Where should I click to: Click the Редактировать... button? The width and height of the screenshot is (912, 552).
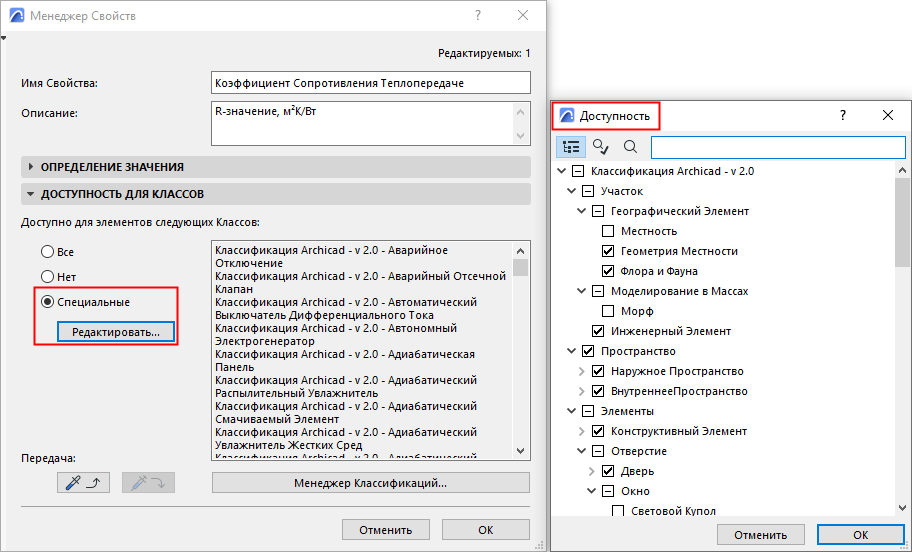point(116,332)
